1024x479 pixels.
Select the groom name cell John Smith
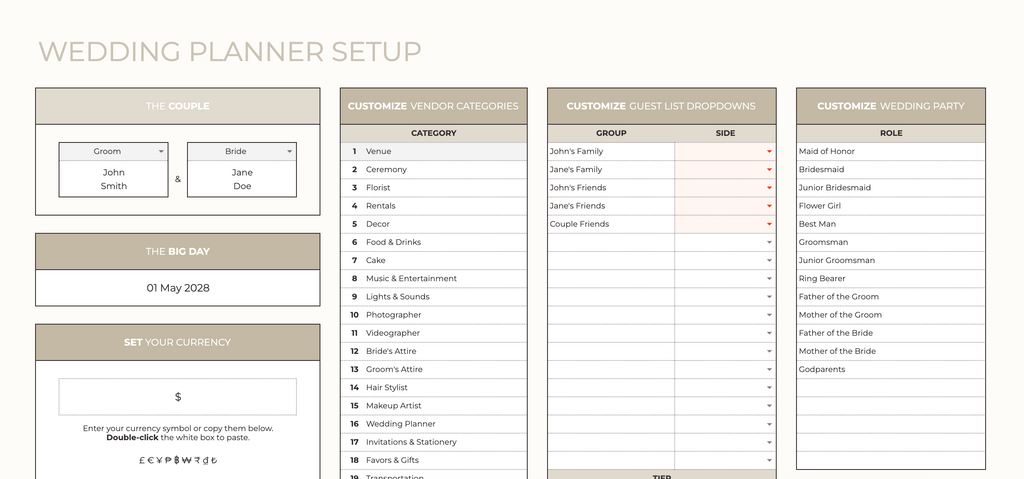pyautogui.click(x=114, y=179)
